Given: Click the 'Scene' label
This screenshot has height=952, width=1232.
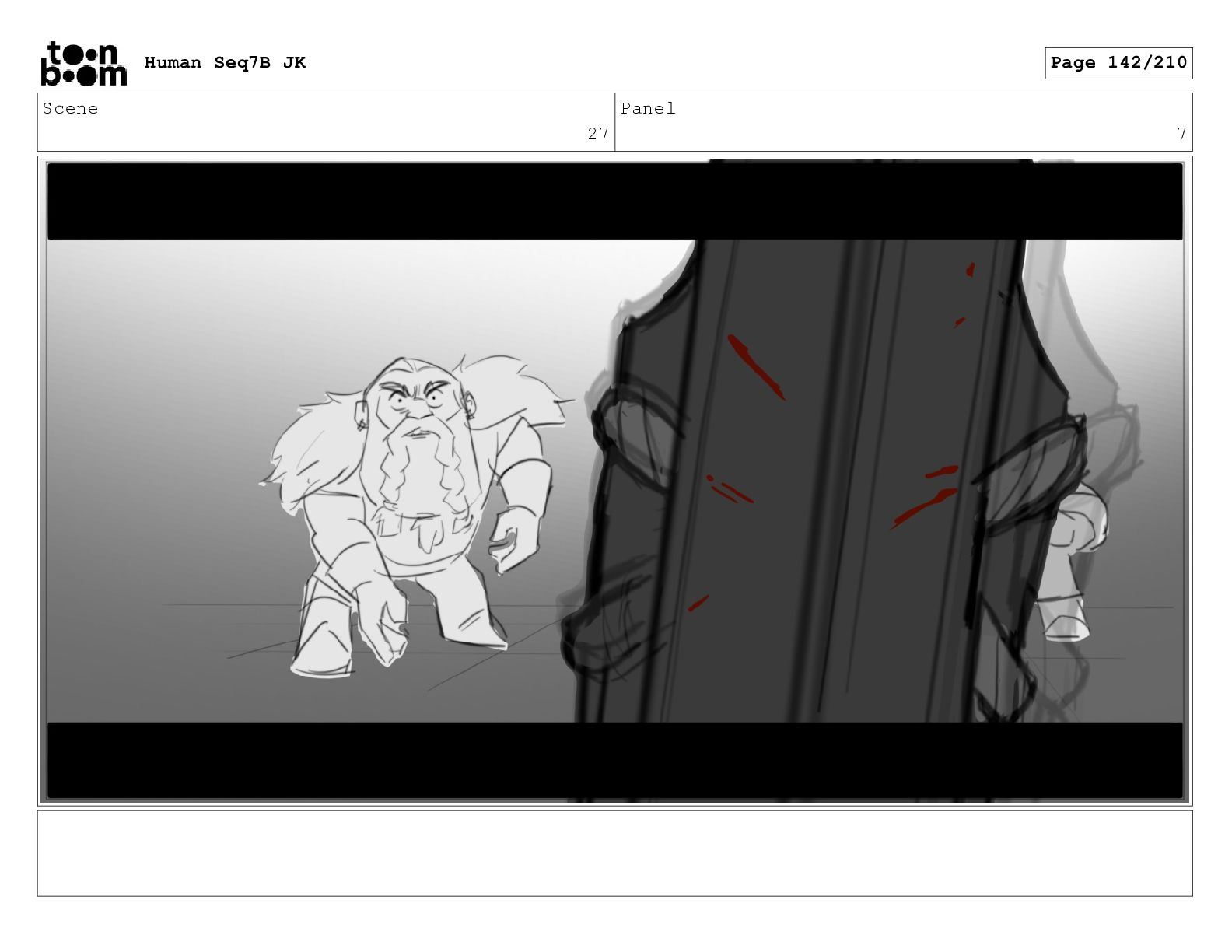Looking at the screenshot, I should pyautogui.click(x=70, y=109).
